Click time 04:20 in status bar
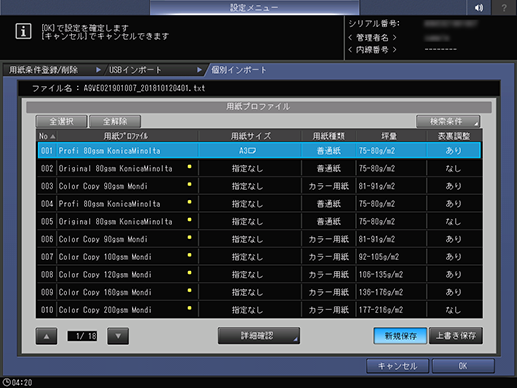Image resolution: width=517 pixels, height=388 pixels. [22, 383]
